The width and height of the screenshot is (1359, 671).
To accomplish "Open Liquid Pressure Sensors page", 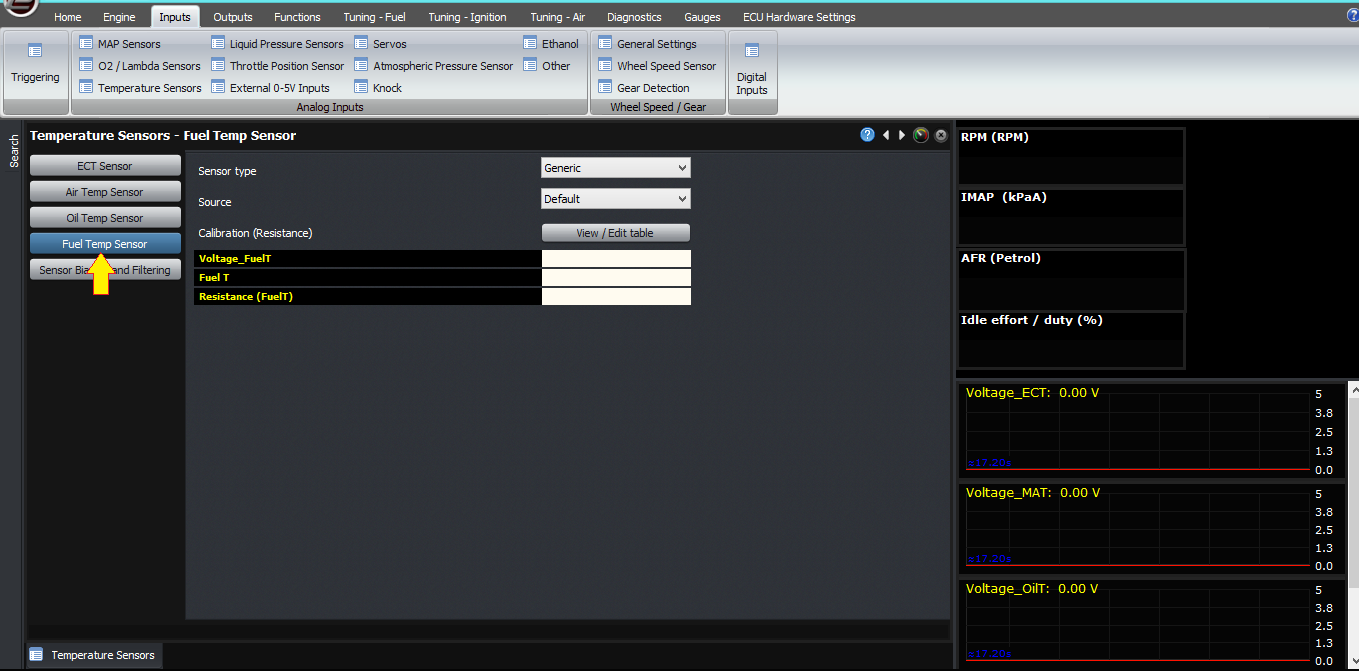I will [x=277, y=44].
